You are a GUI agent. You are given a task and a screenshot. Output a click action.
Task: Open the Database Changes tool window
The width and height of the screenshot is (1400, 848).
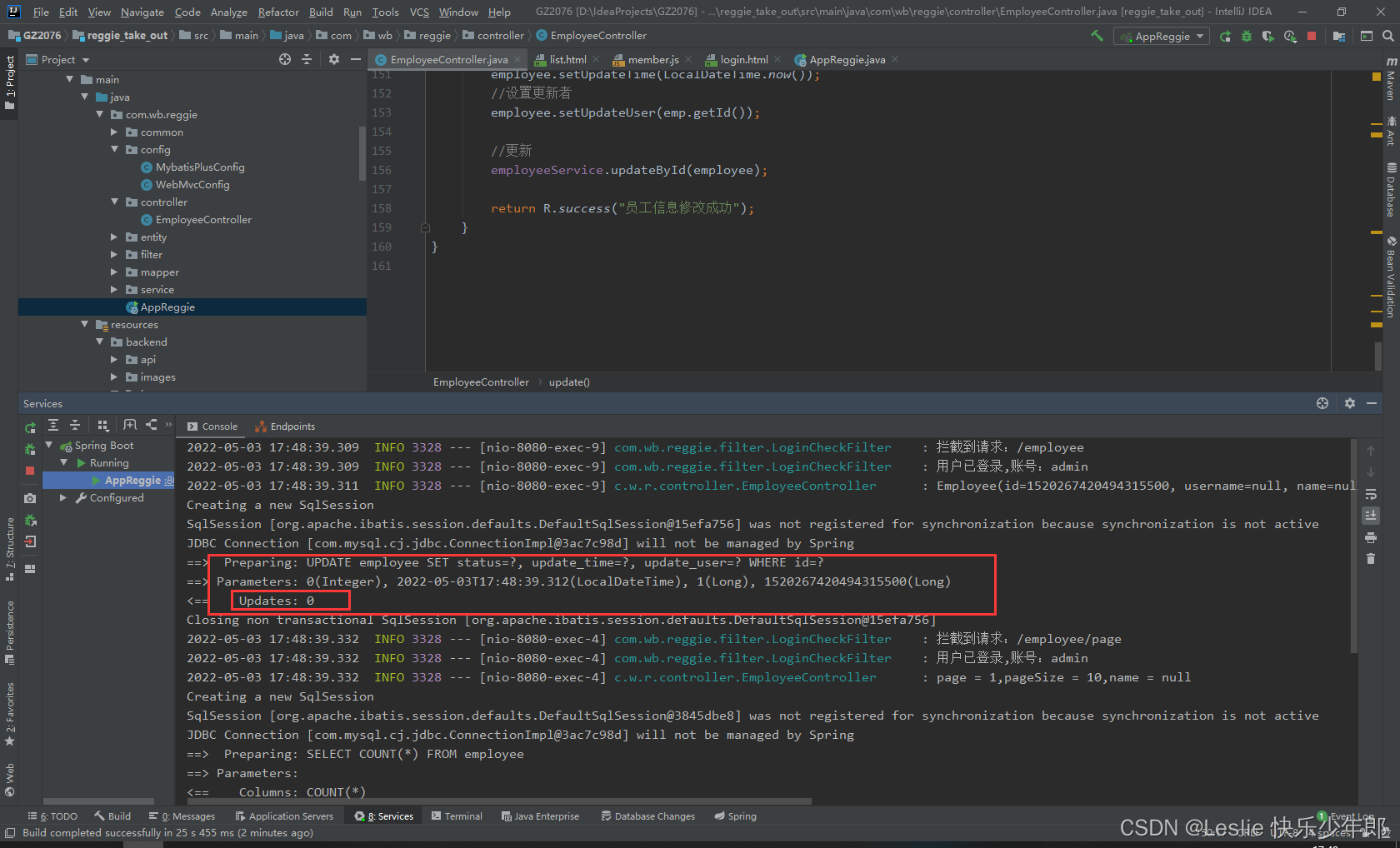648,816
